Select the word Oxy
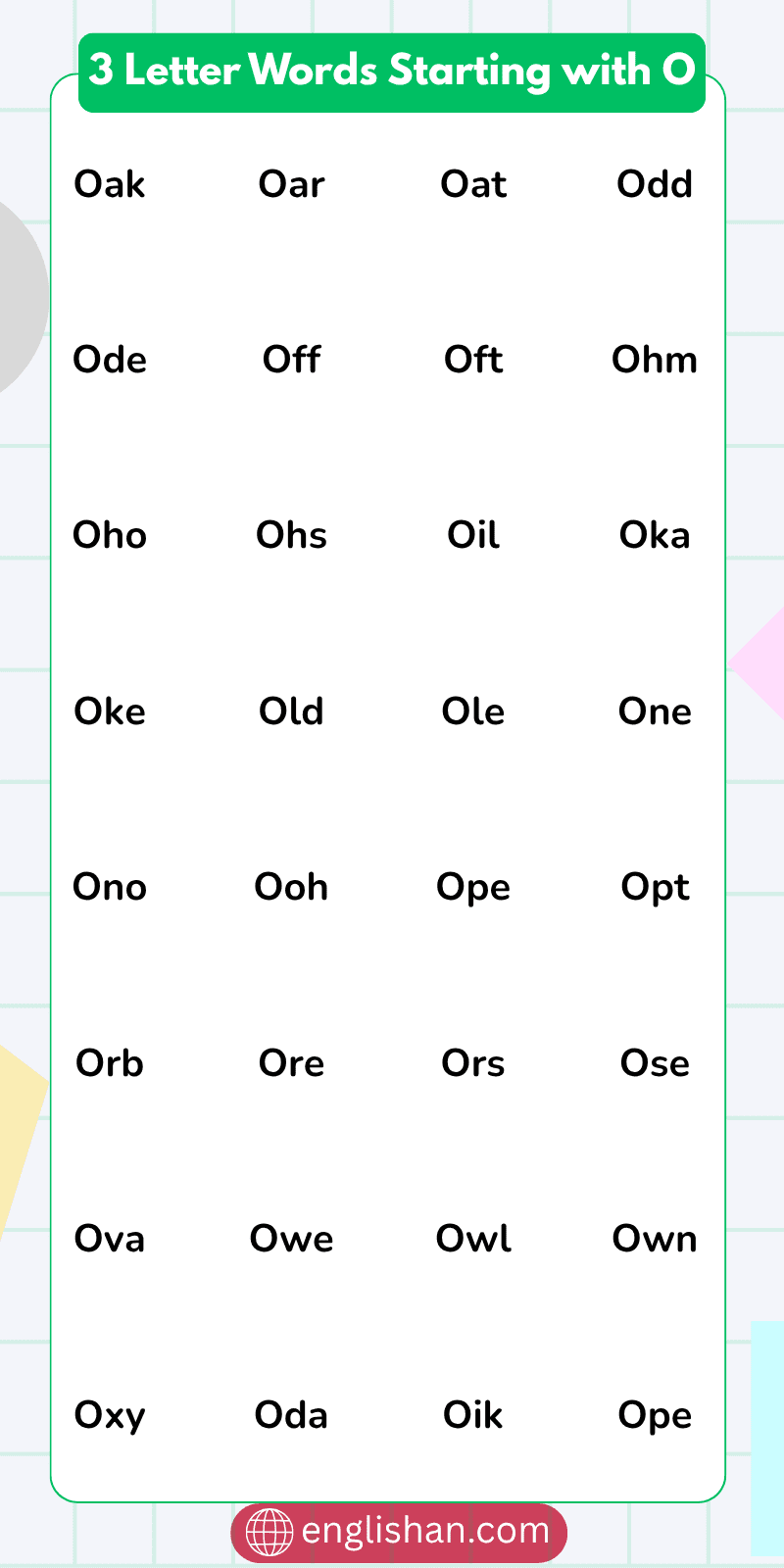 [x=110, y=1415]
